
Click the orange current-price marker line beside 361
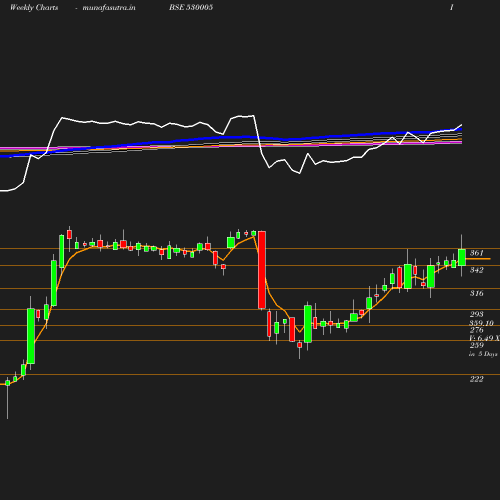pos(478,259)
